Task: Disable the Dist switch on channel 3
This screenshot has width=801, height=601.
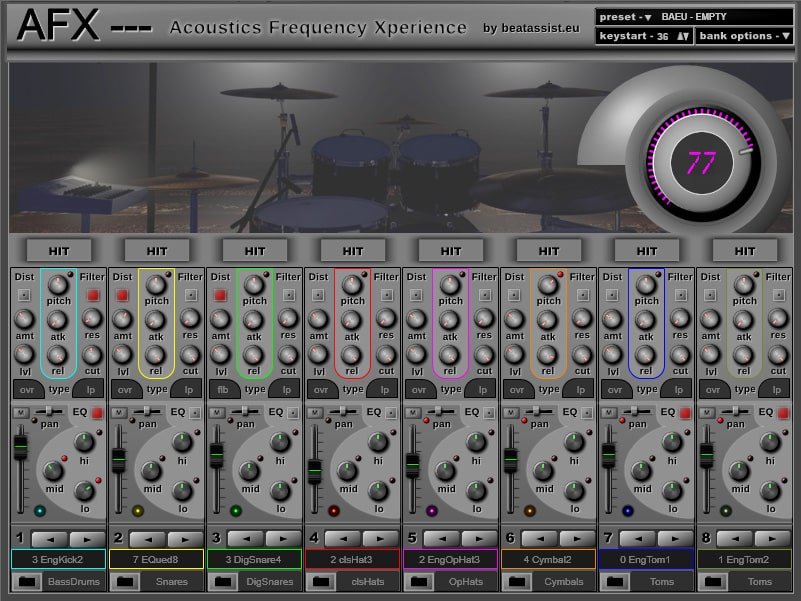Action: (220, 295)
